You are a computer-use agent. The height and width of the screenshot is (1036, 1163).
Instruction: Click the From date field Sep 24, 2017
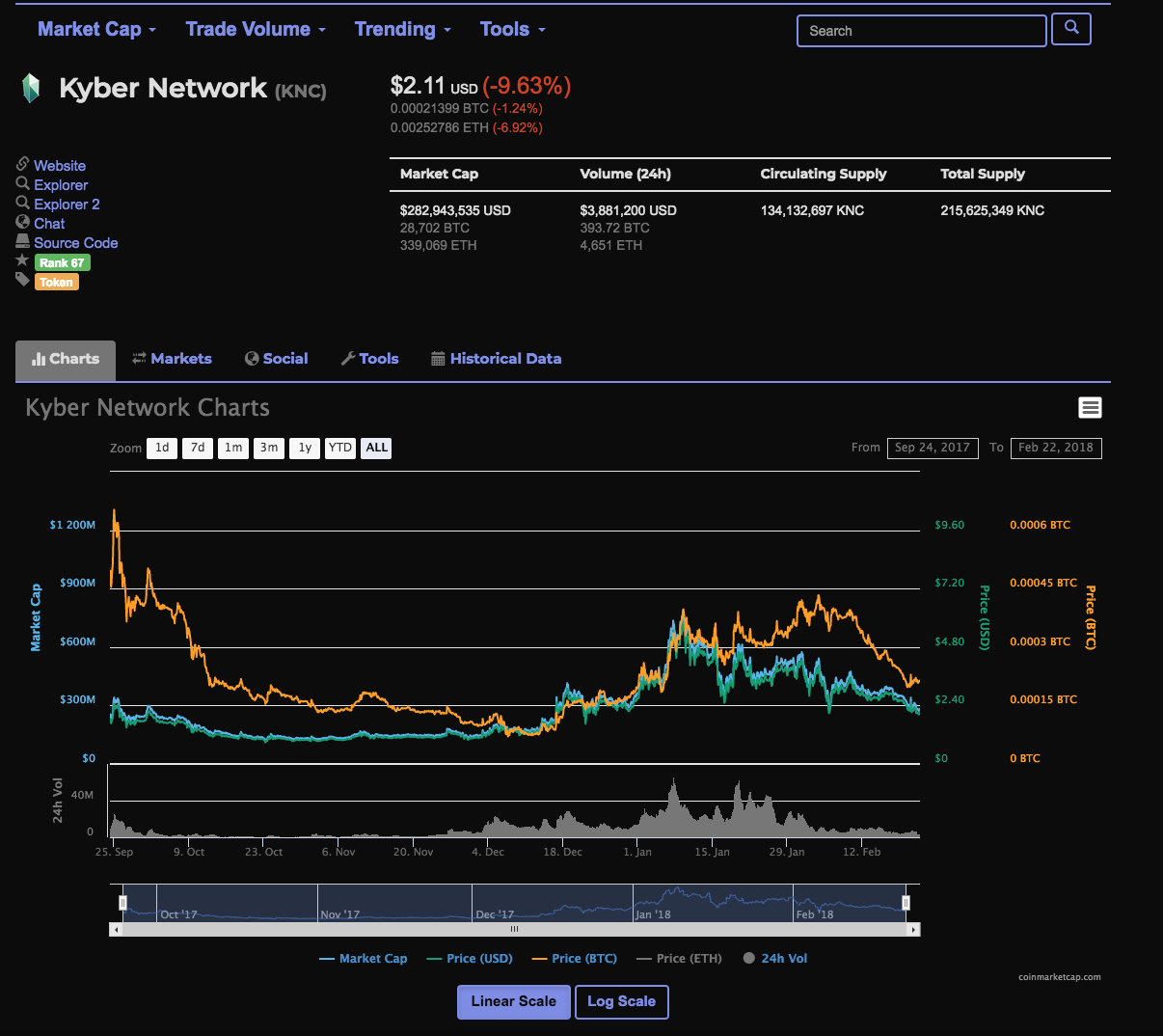pos(933,448)
